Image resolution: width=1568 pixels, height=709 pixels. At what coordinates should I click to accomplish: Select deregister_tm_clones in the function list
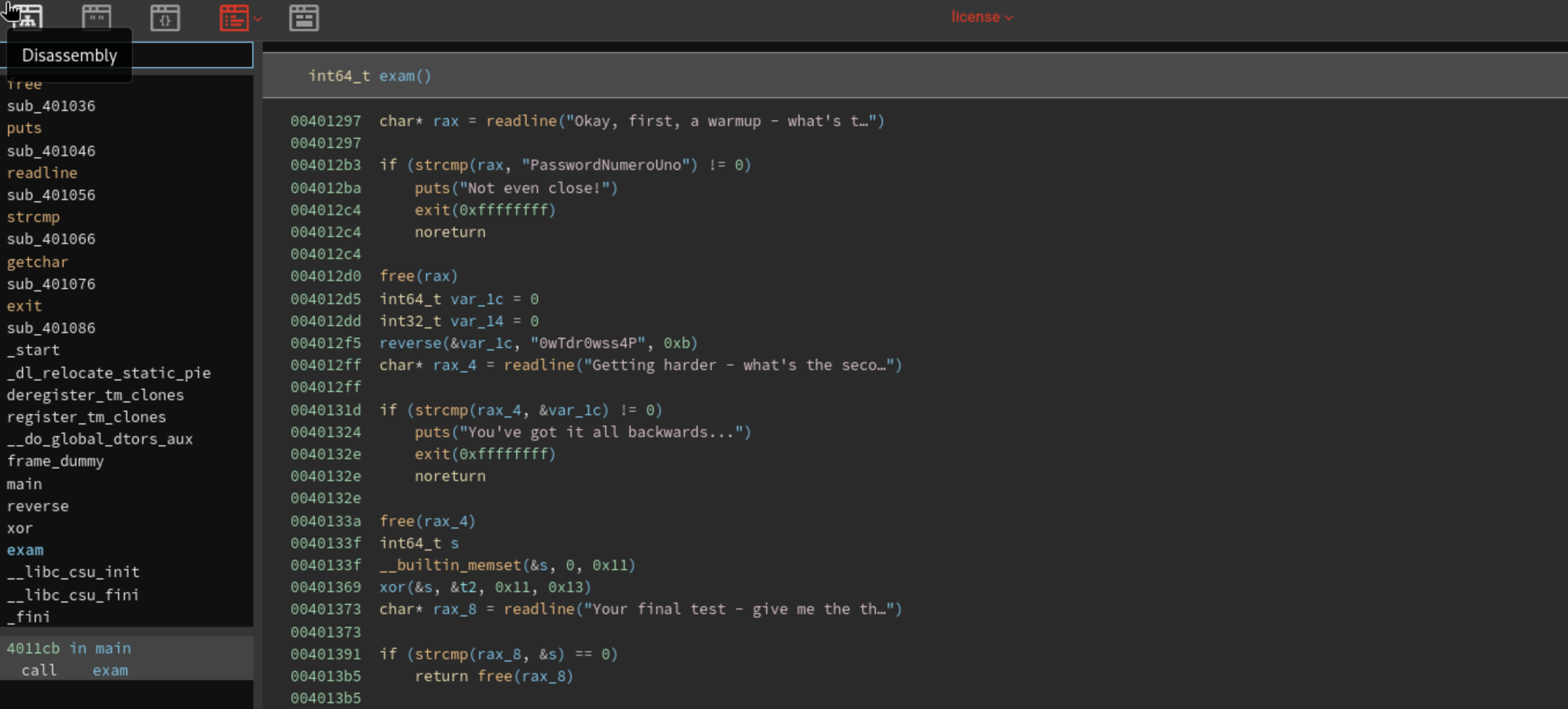click(95, 395)
